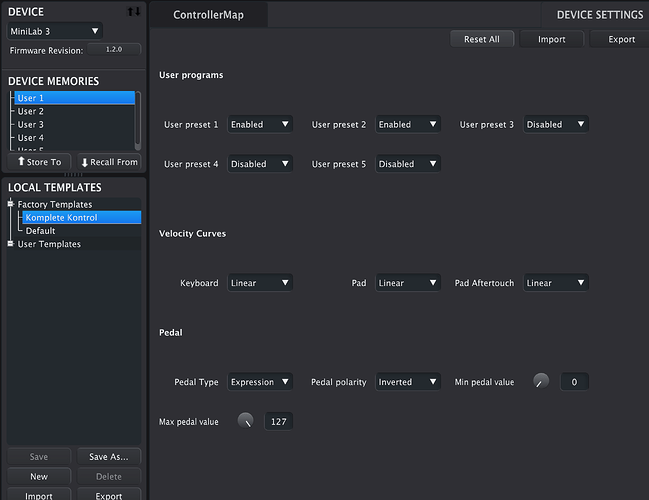
Task: Click the Firmware Revision 1.2.0 field
Action: [114, 50]
